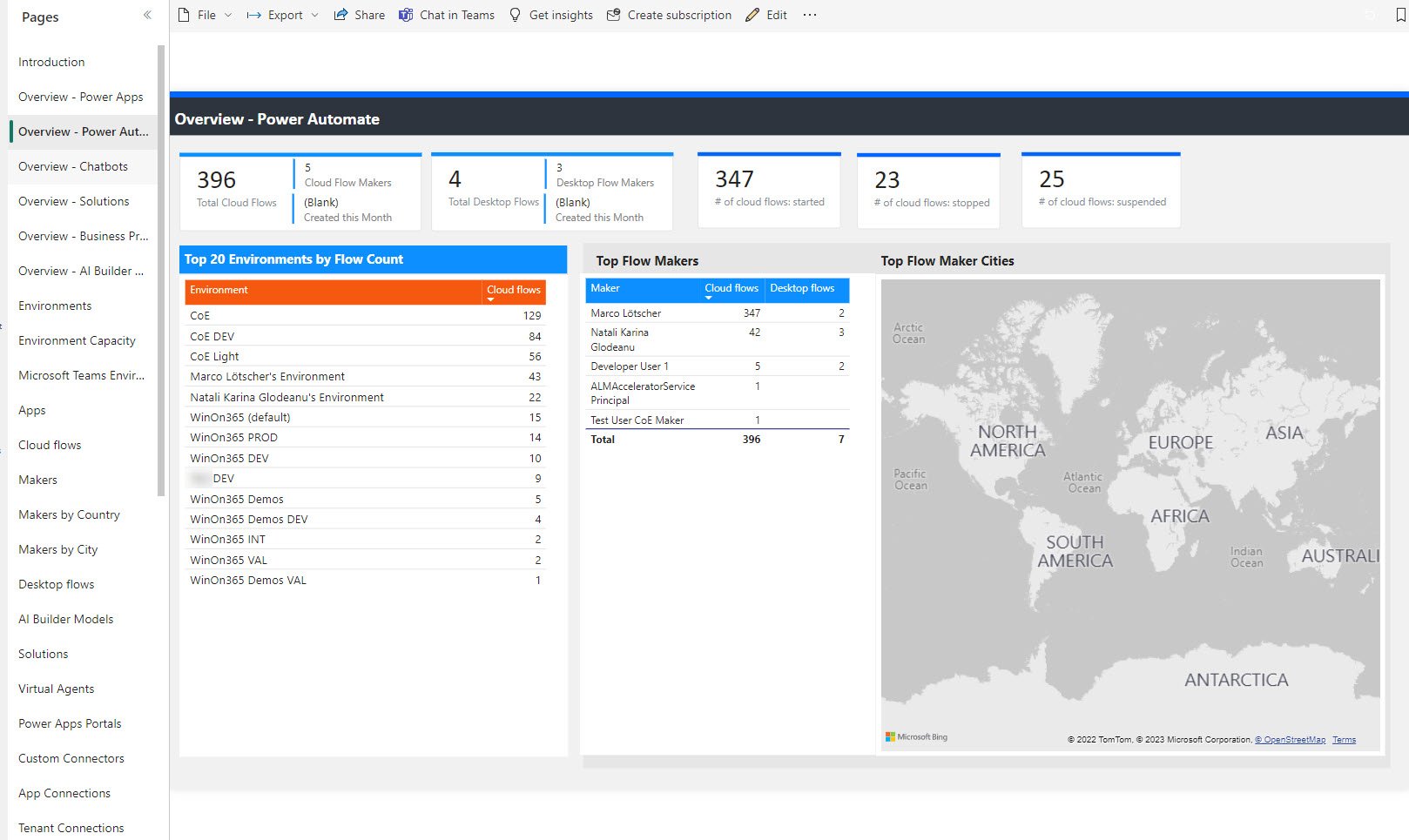
Task: Open the map Terms link
Action: 1344,740
